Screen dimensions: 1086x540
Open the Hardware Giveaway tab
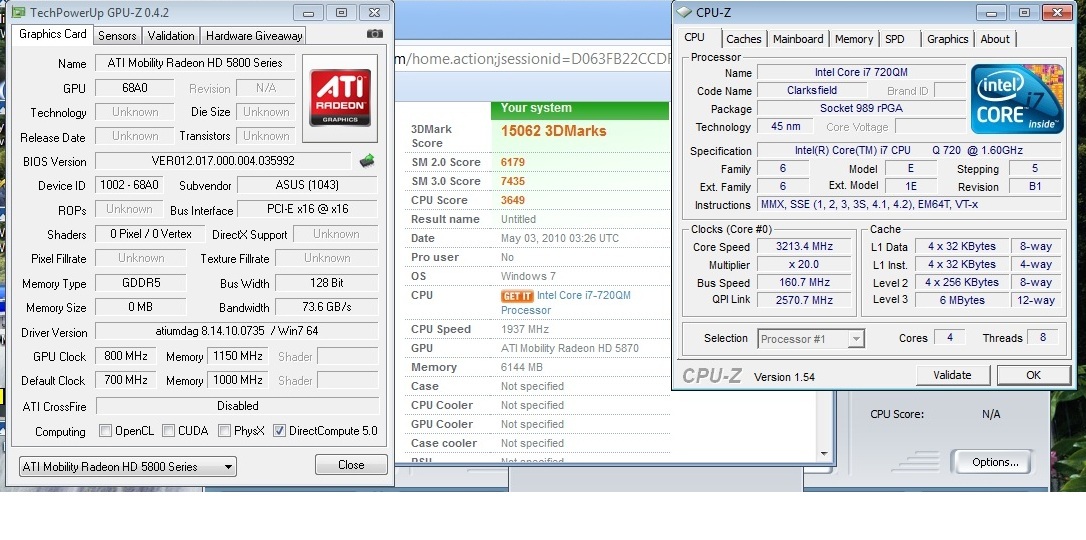tap(253, 36)
